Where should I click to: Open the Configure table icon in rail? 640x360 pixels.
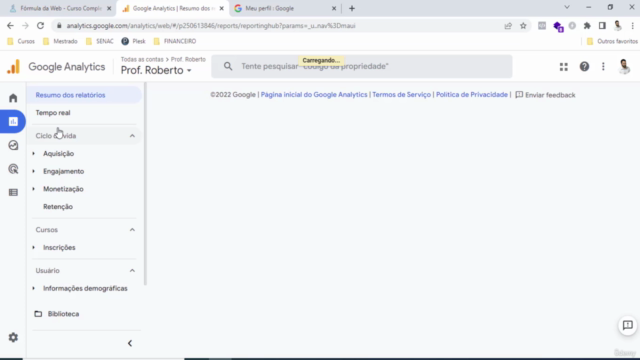coord(13,192)
